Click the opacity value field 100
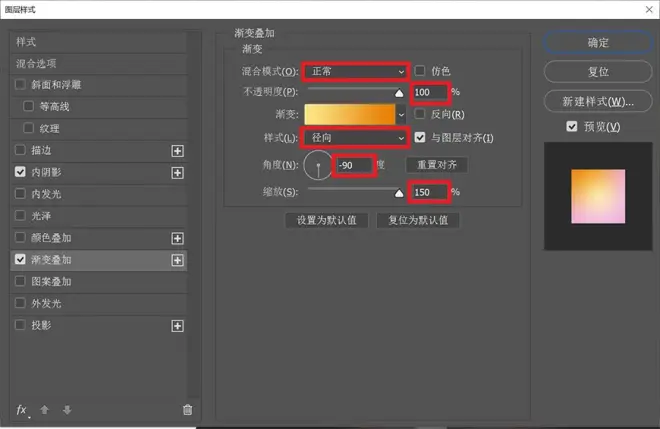660x429 pixels. pyautogui.click(x=430, y=92)
